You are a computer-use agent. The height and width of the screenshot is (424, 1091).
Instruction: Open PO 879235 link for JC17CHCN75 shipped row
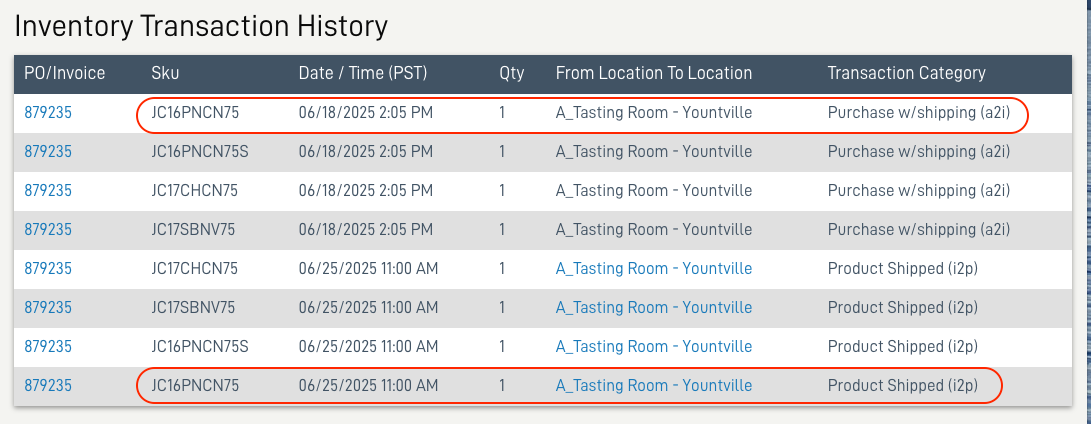(48, 269)
